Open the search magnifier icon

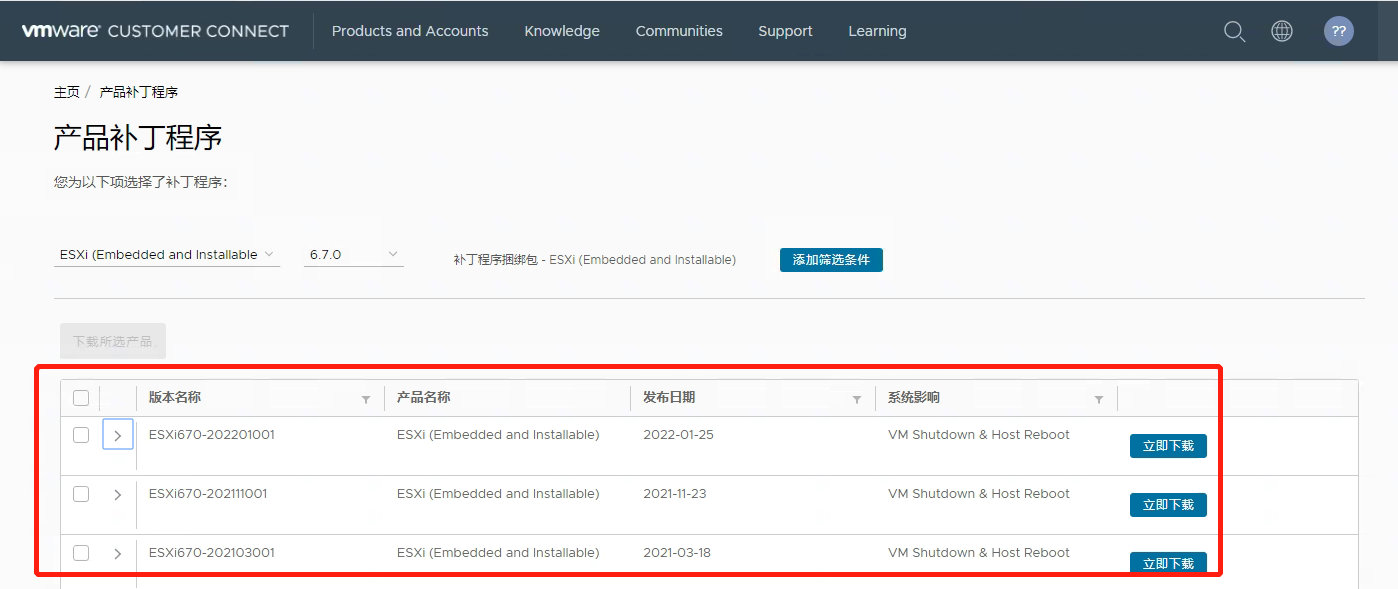[x=1235, y=31]
